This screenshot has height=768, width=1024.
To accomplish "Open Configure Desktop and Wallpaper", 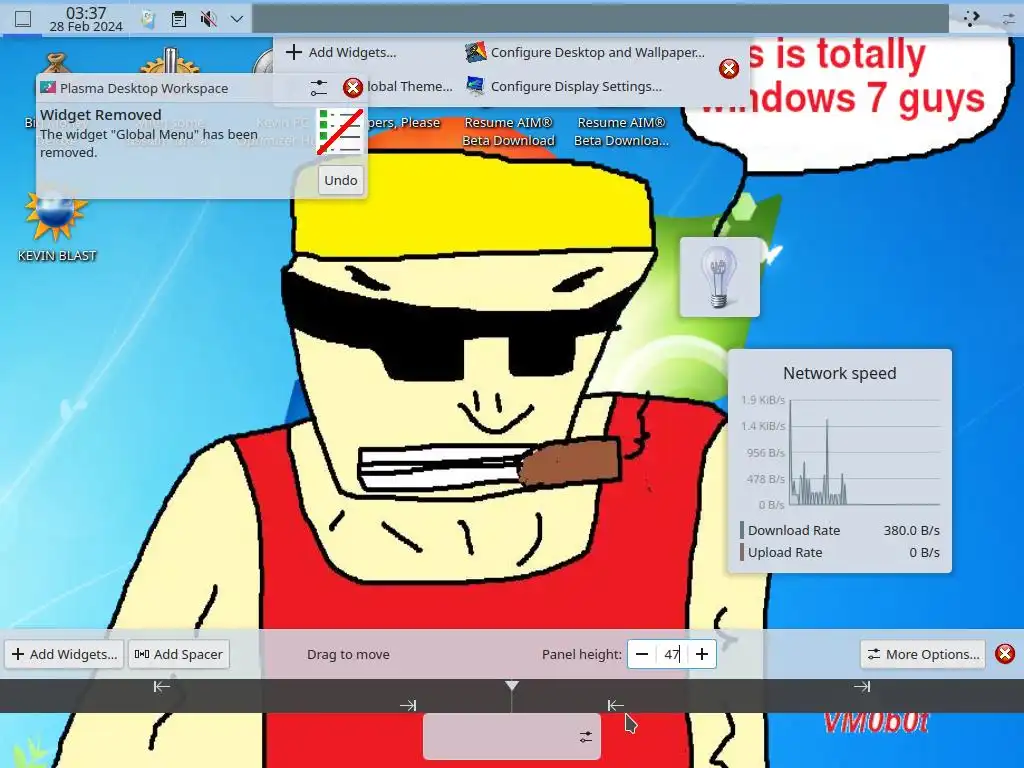I will point(585,52).
